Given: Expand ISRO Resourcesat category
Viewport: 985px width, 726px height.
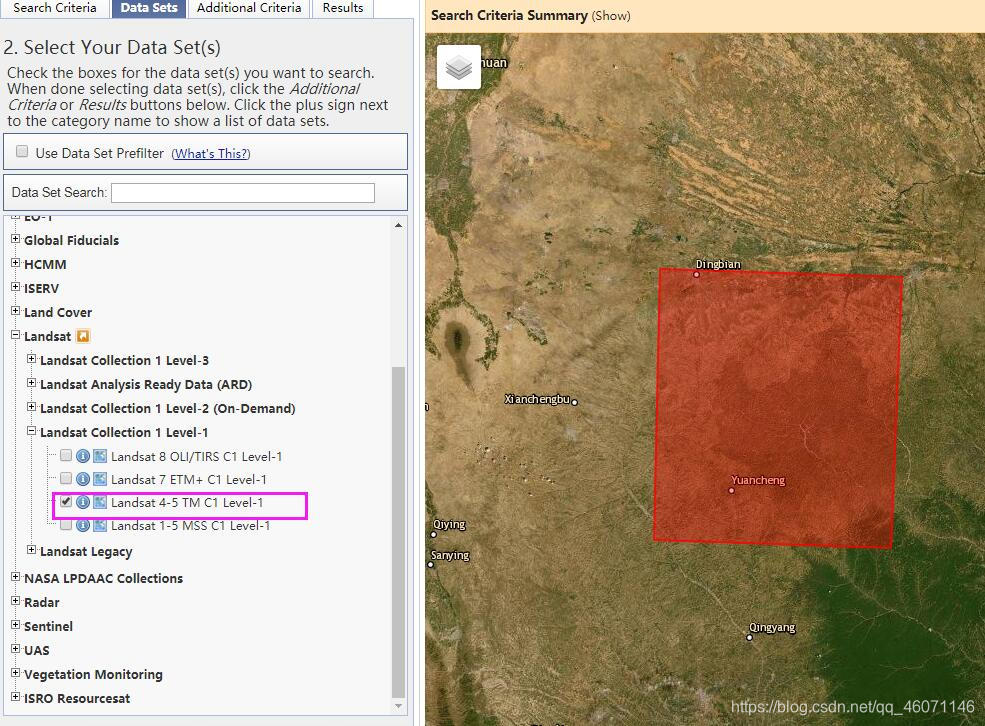Looking at the screenshot, I should 16,696.
